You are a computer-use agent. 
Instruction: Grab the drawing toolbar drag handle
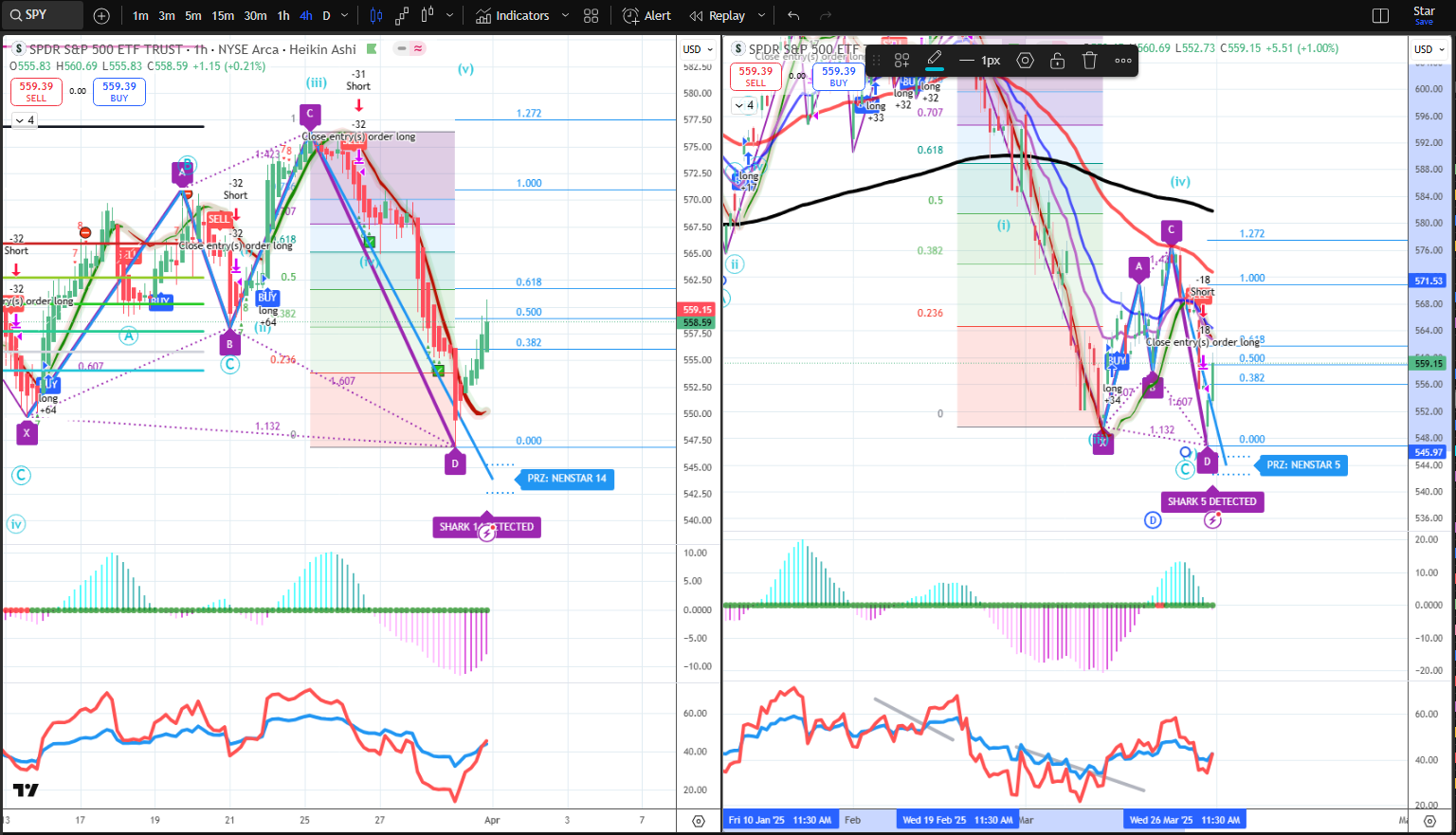pyautogui.click(x=876, y=60)
